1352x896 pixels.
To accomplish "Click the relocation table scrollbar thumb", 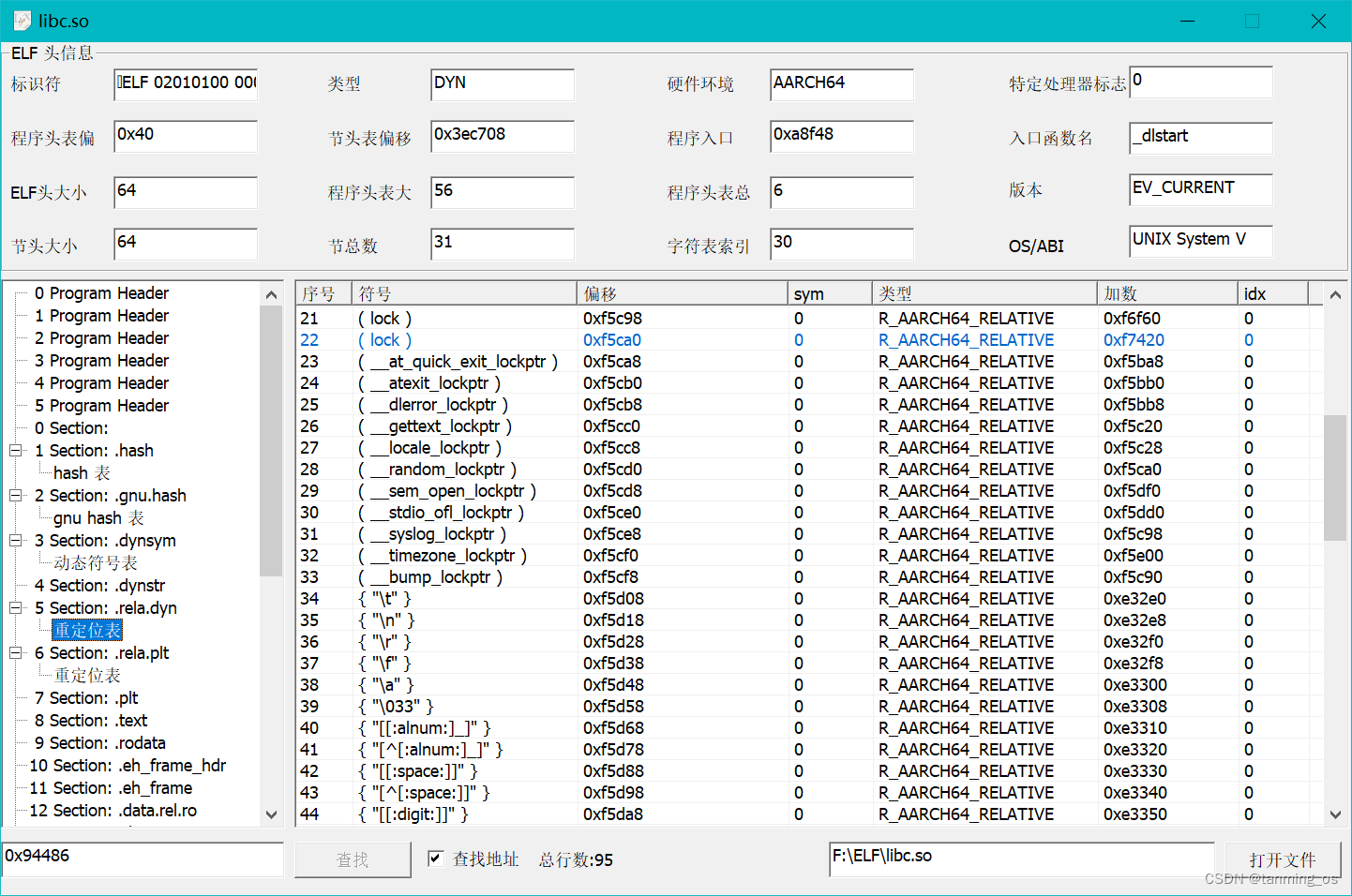I will pos(1335,478).
